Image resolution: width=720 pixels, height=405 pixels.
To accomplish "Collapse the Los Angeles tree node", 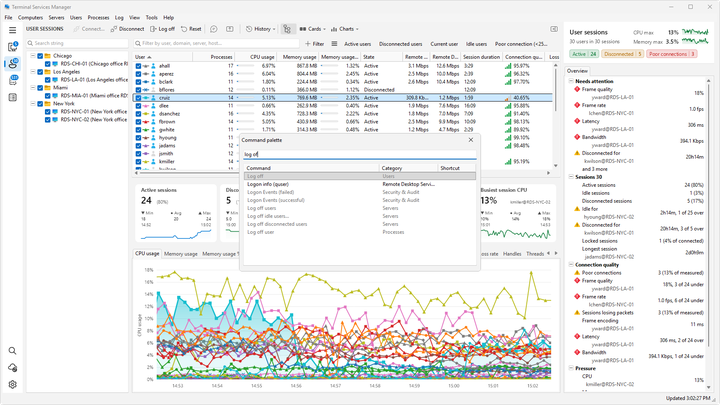I will coord(33,72).
